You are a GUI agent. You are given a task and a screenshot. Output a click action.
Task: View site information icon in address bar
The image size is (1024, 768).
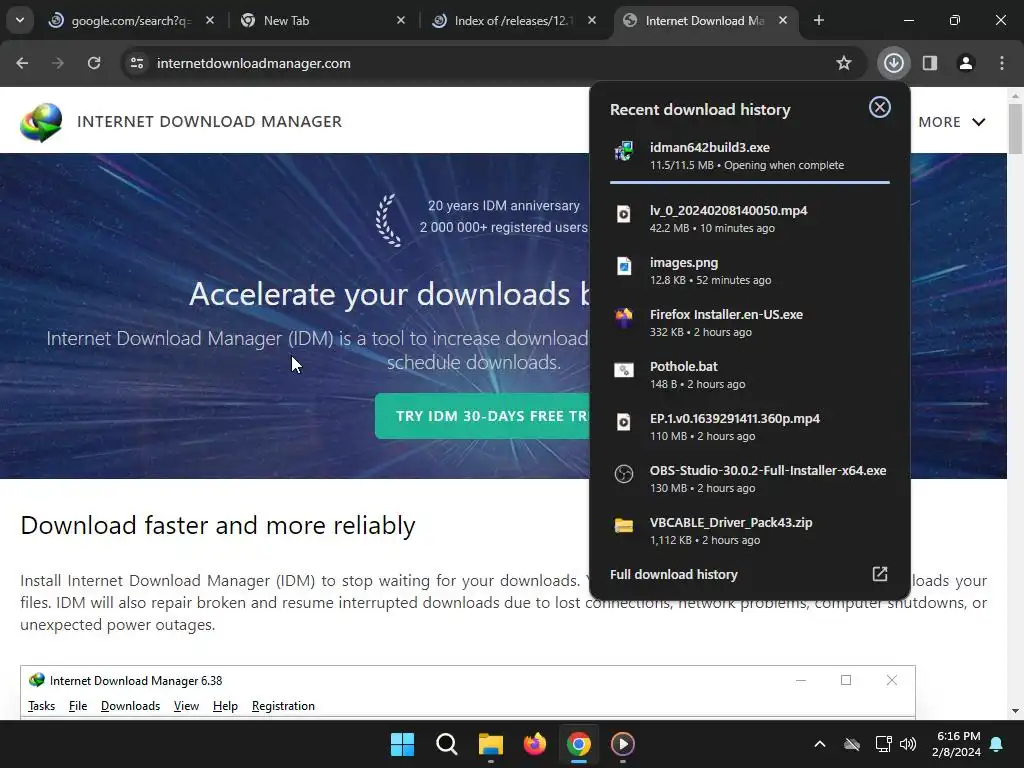tap(137, 63)
